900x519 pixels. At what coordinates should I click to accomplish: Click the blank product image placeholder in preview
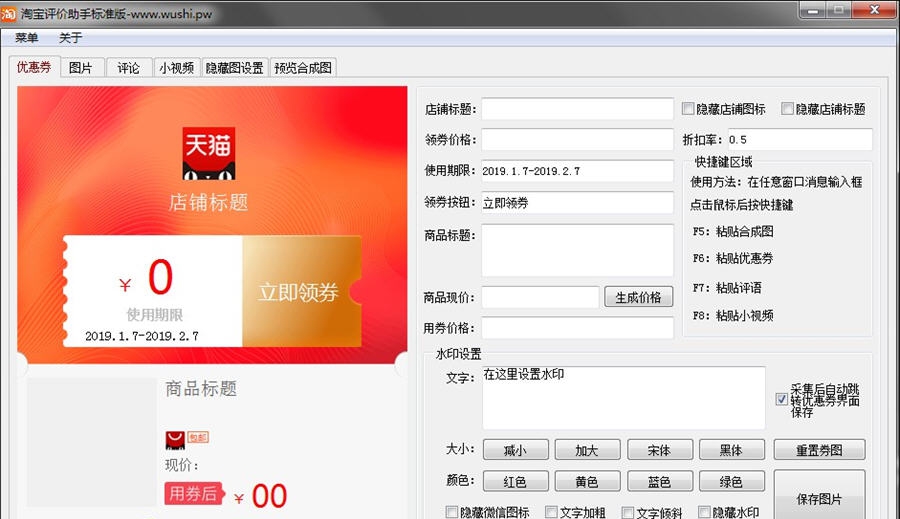92,442
